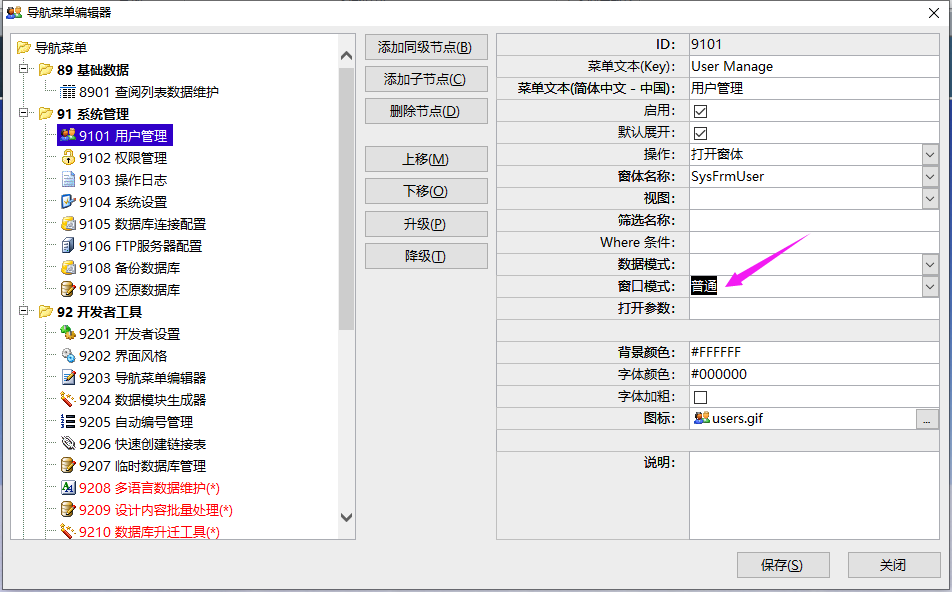Viewport: 952px width, 592px height.
Task: Select the 9102 权限管理 tree row
Action: (123, 158)
